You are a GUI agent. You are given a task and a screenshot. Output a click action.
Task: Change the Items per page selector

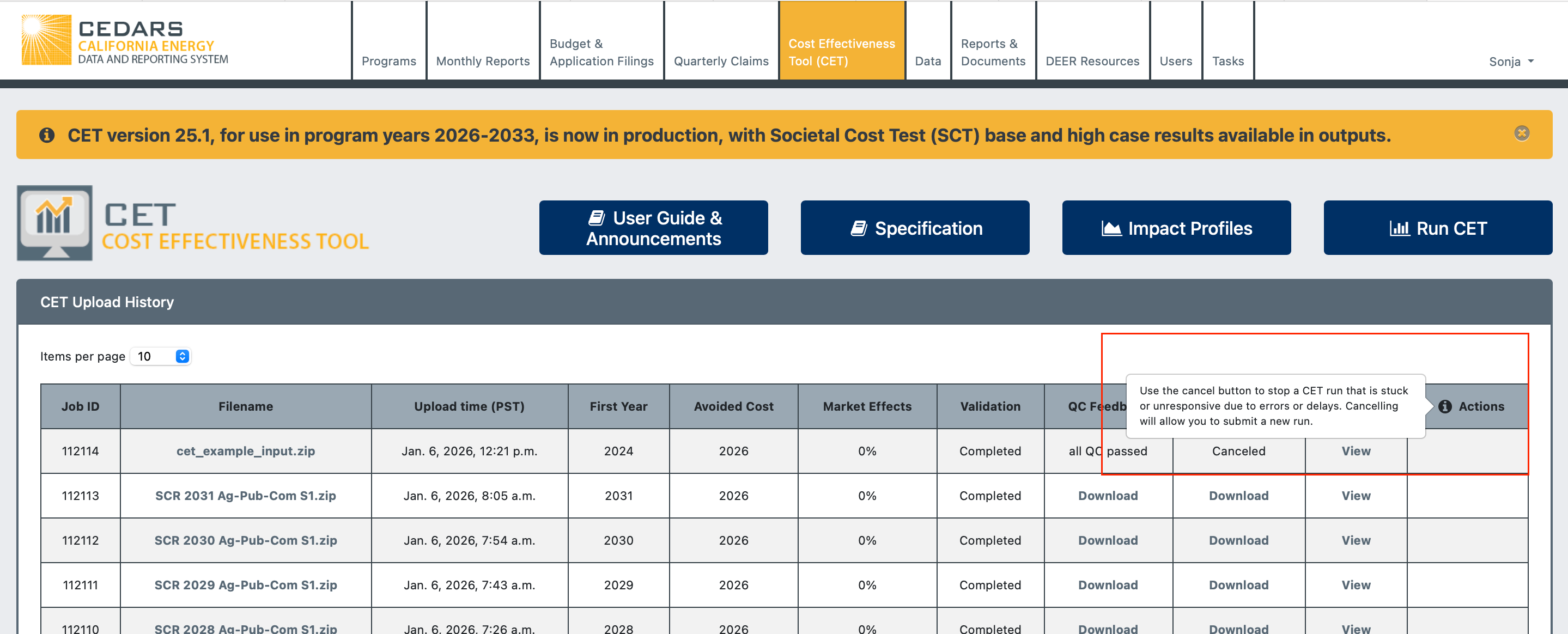[161, 357]
